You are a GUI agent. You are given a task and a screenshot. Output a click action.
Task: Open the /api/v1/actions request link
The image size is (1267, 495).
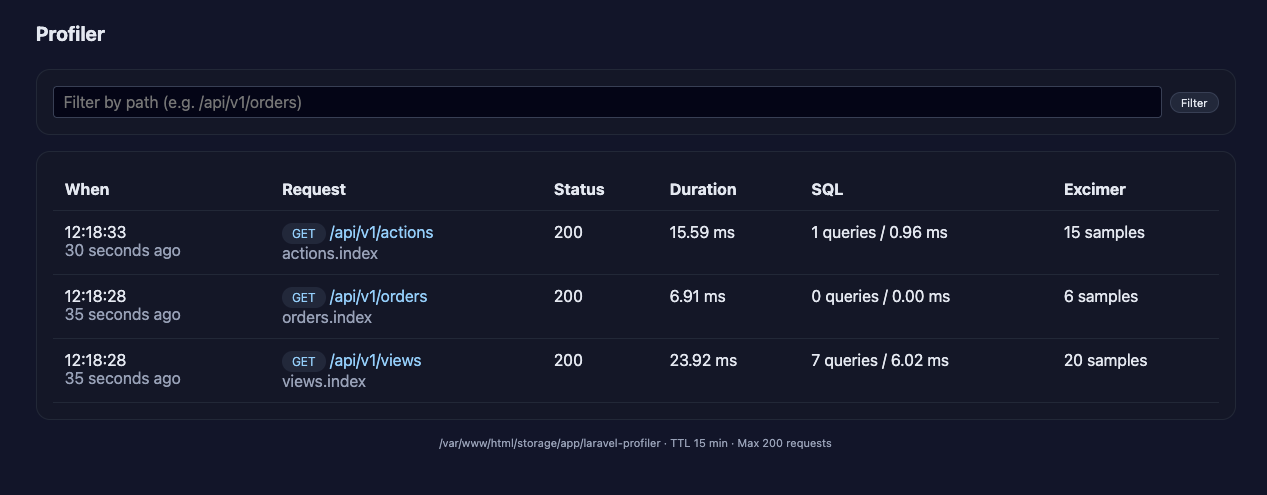pyautogui.click(x=381, y=232)
